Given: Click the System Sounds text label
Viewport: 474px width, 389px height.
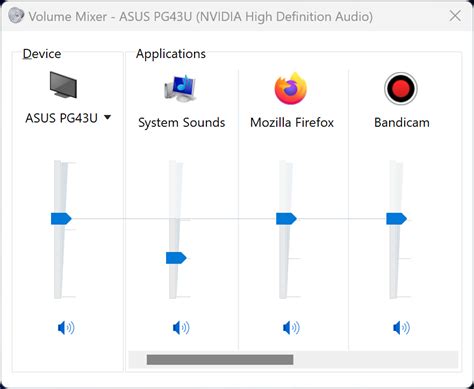Looking at the screenshot, I should point(182,123).
